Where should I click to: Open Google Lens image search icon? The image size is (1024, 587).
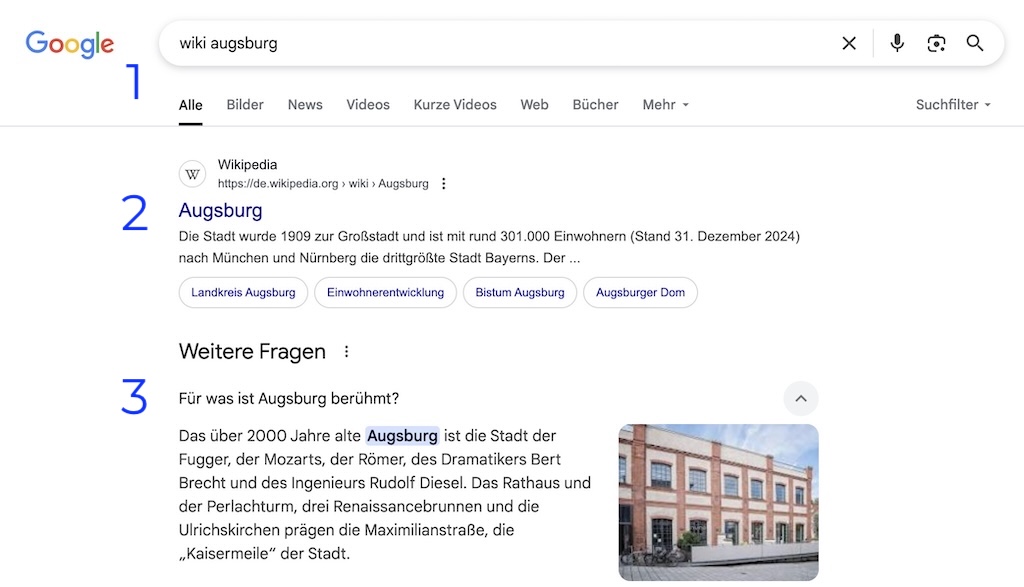936,43
